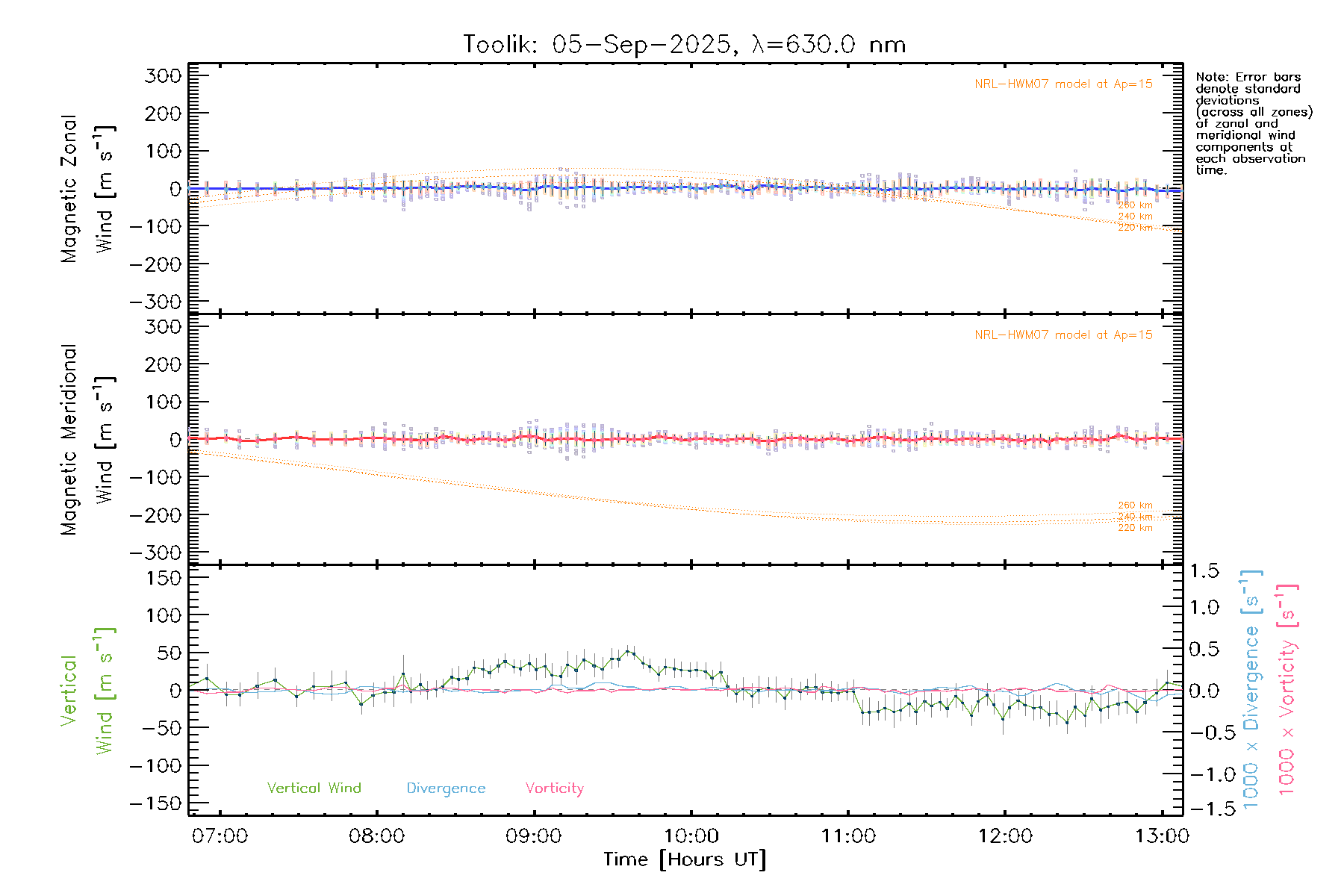Select the 13:00 time tick label
Image resolution: width=1344 pixels, height=896 pixels.
click(x=1161, y=836)
